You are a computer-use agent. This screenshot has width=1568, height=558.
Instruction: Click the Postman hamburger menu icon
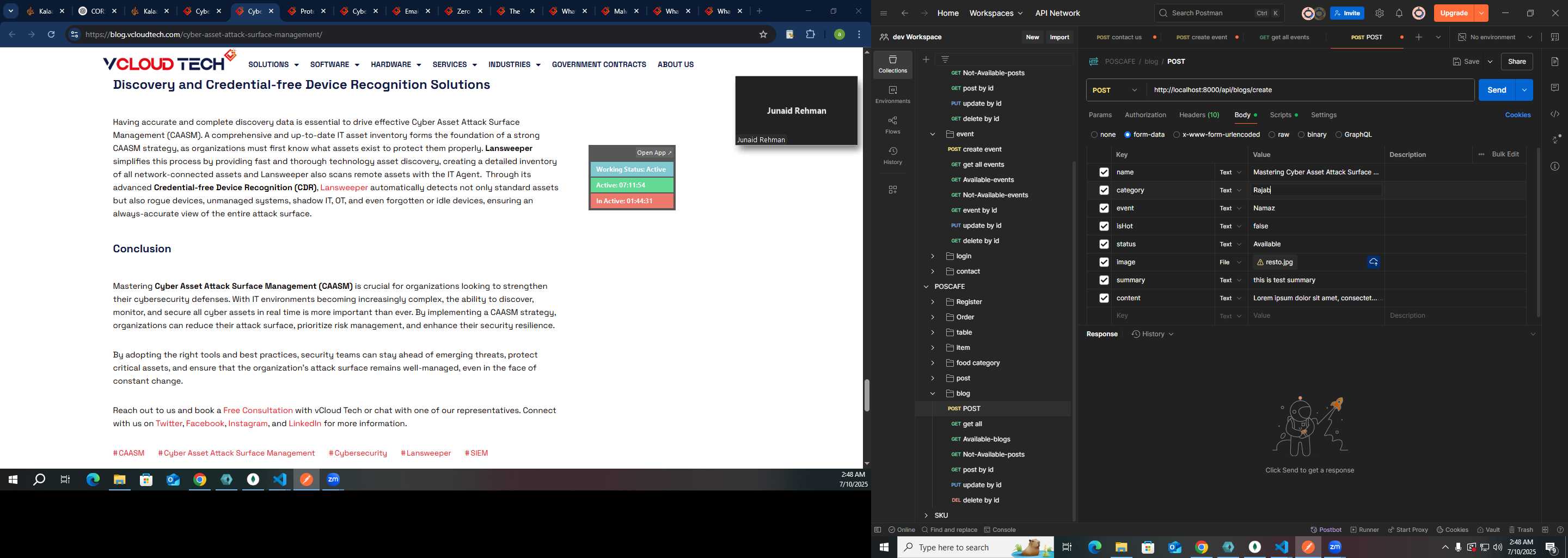pos(883,14)
